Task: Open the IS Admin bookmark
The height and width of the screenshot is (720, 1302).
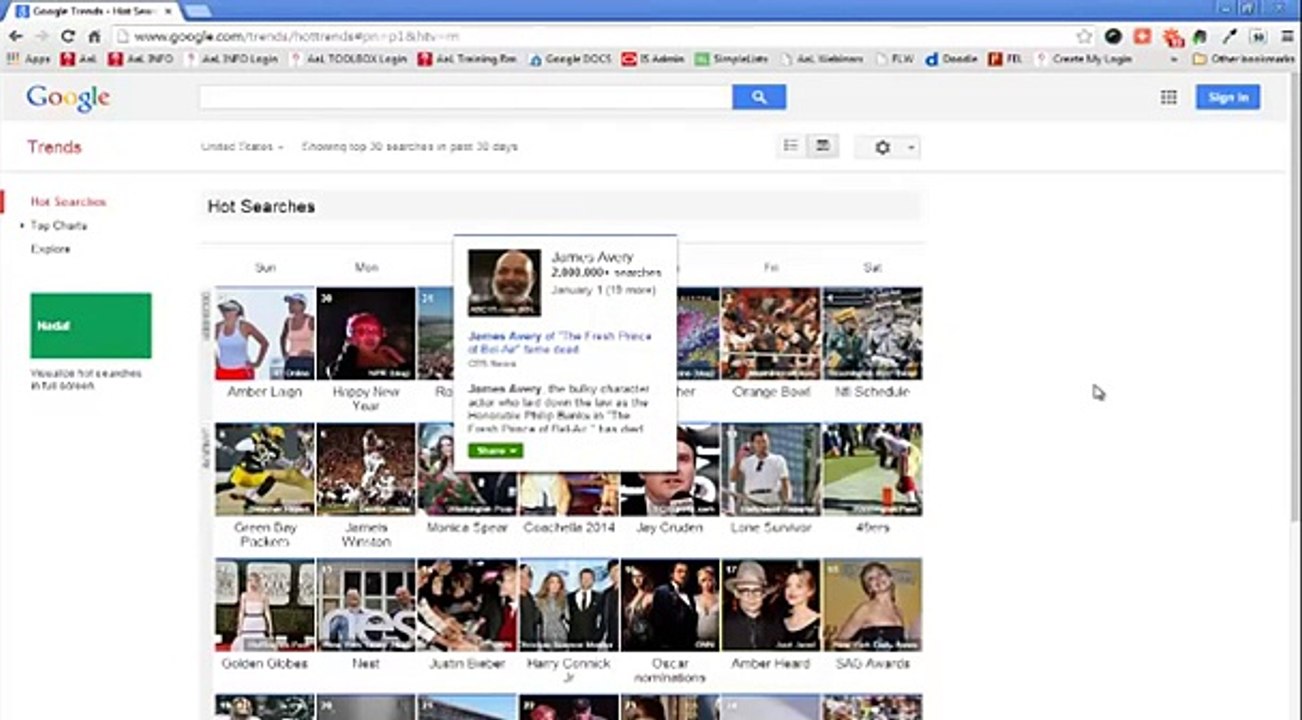Action: point(653,59)
